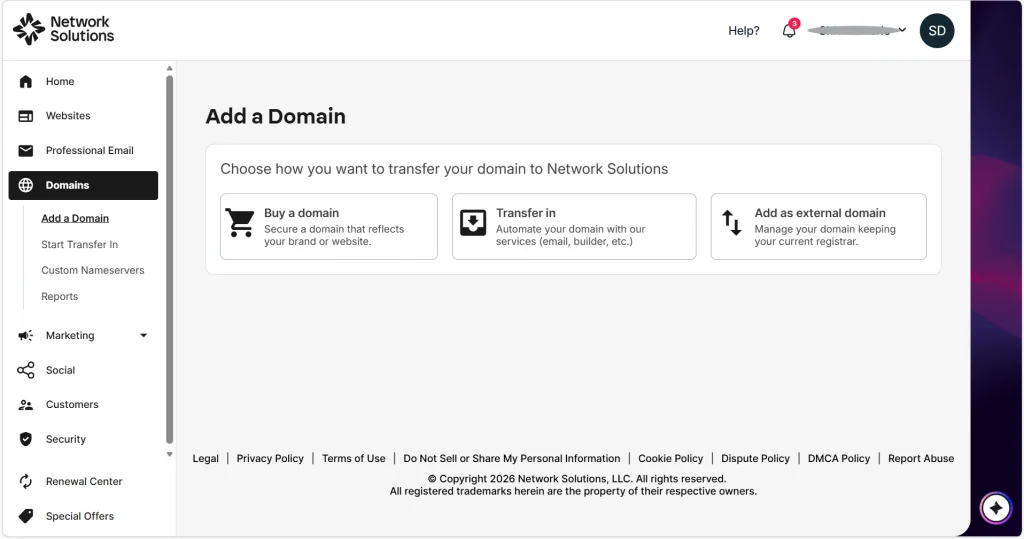The width and height of the screenshot is (1024, 539).
Task: Select Start Transfer In submenu
Action: click(x=80, y=244)
